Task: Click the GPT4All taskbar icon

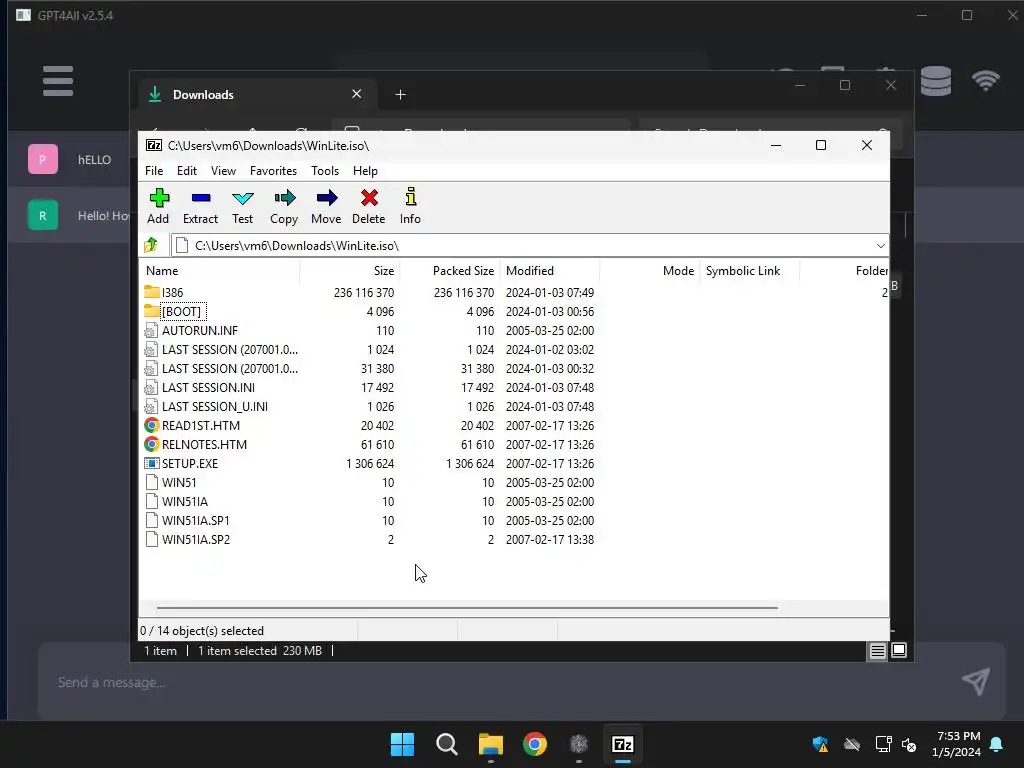Action: 579,744
